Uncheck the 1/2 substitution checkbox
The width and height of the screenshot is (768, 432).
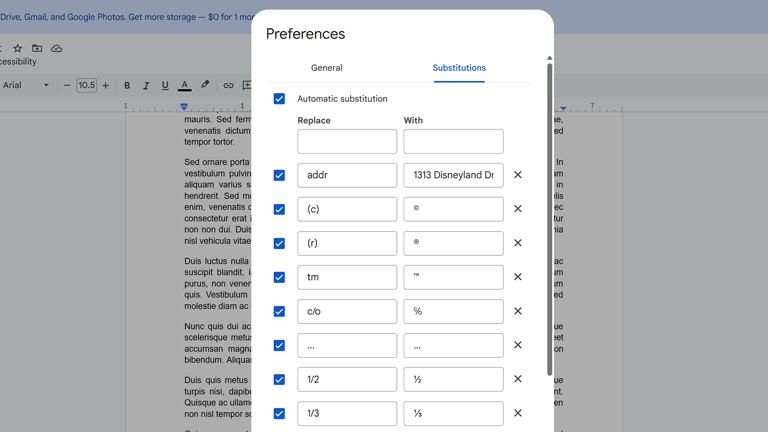279,380
